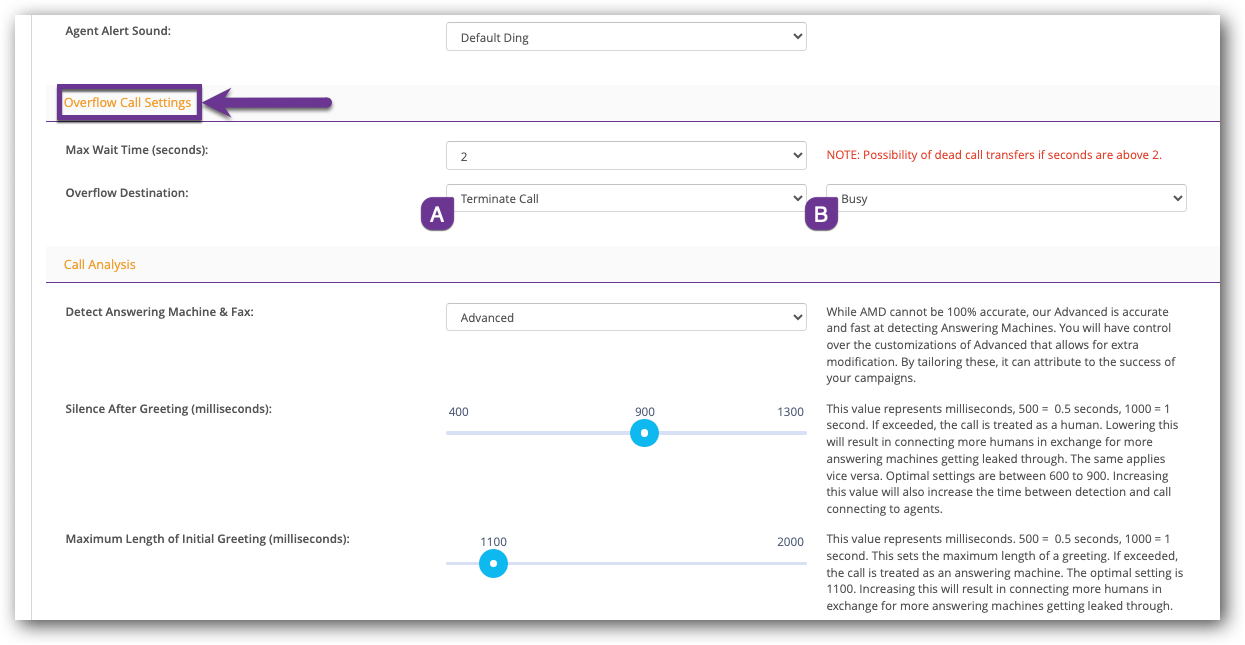The height and width of the screenshot is (645, 1245).
Task: Click the red NOTE about dead call transfers
Action: [994, 155]
